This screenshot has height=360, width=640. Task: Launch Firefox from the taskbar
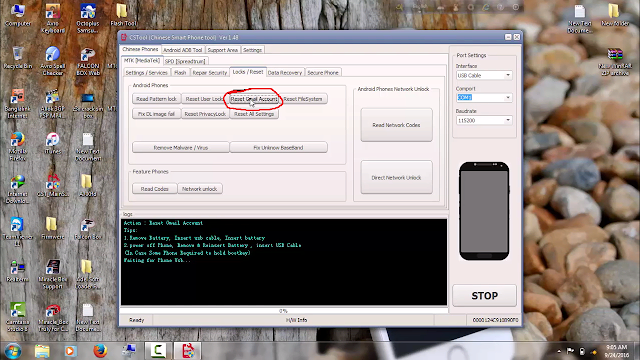tap(100, 351)
